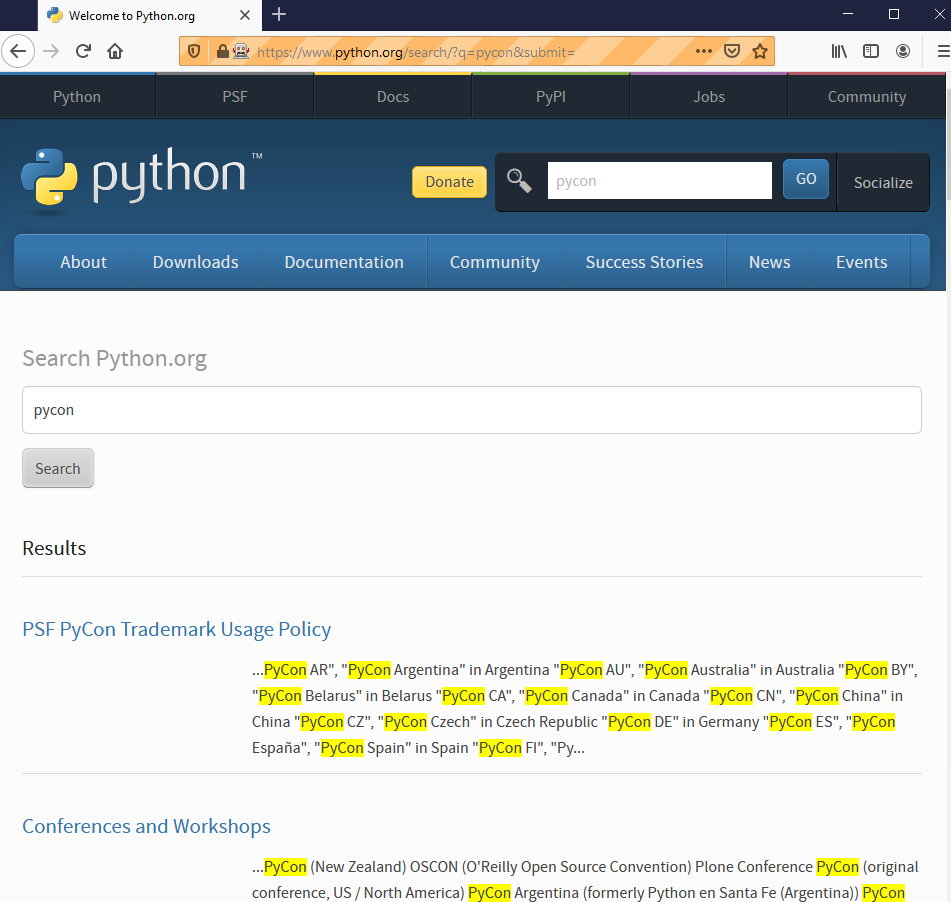Viewport: 951px width, 902px height.
Task: Bookmark this page with the star icon
Action: coord(759,51)
